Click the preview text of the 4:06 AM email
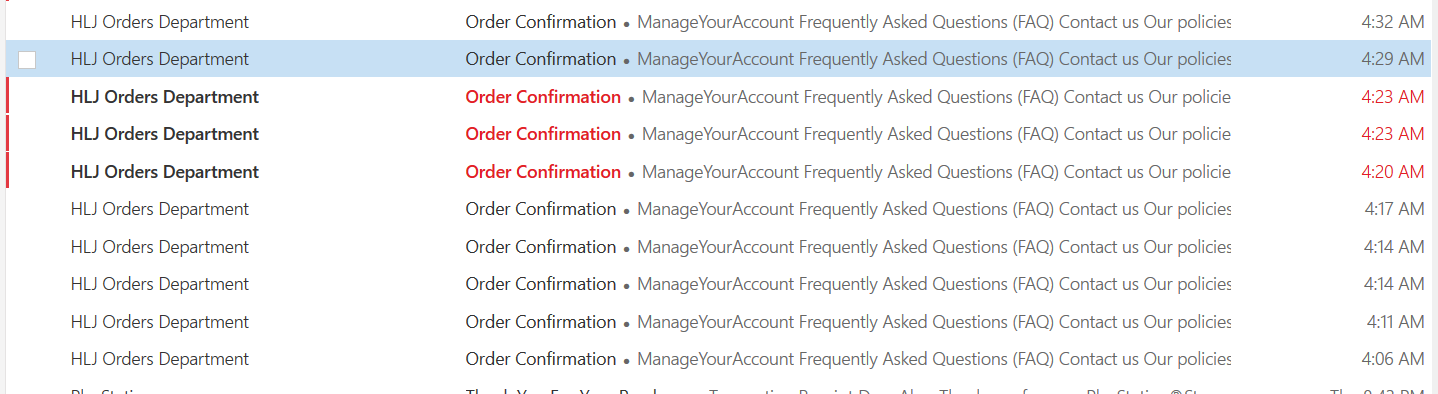Image resolution: width=1438 pixels, height=394 pixels. [x=934, y=359]
